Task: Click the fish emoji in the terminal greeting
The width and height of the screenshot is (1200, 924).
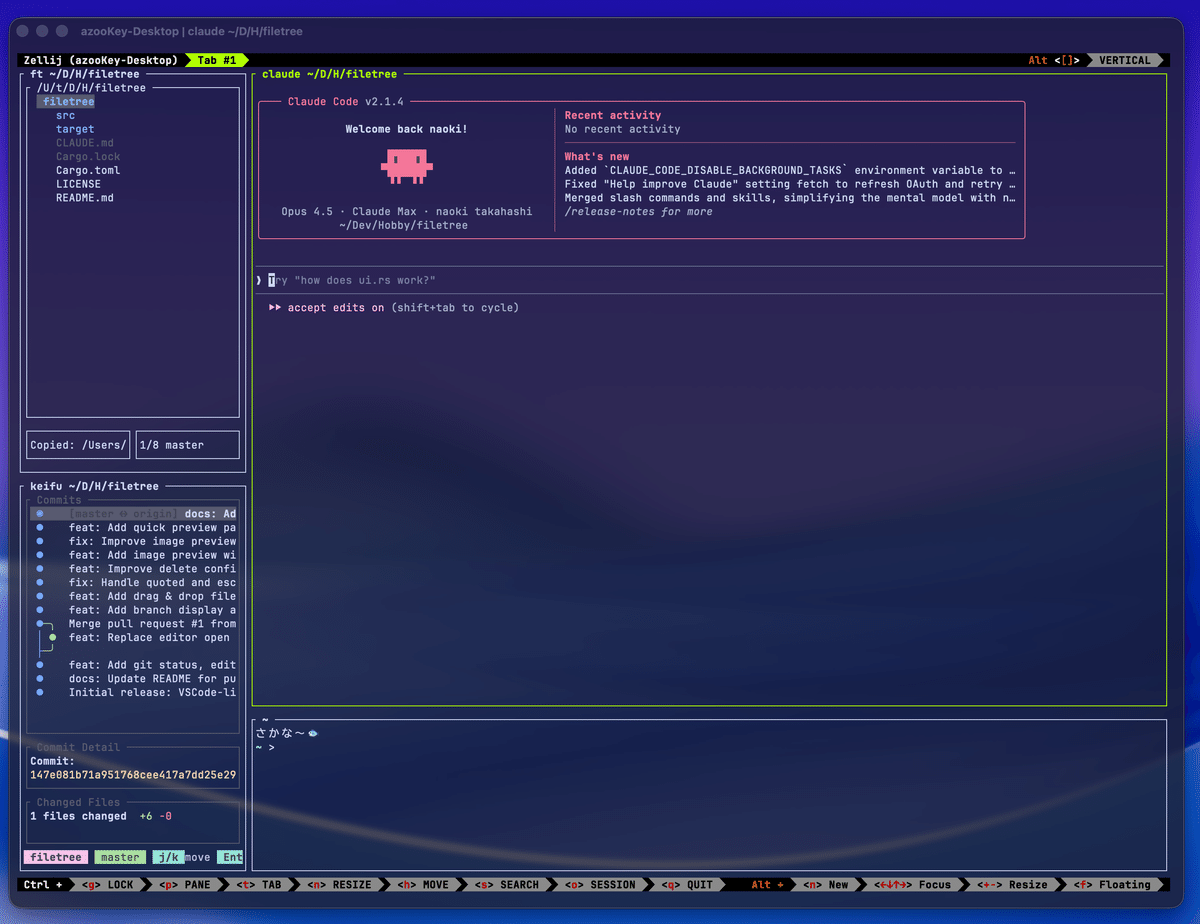Action: pos(313,733)
